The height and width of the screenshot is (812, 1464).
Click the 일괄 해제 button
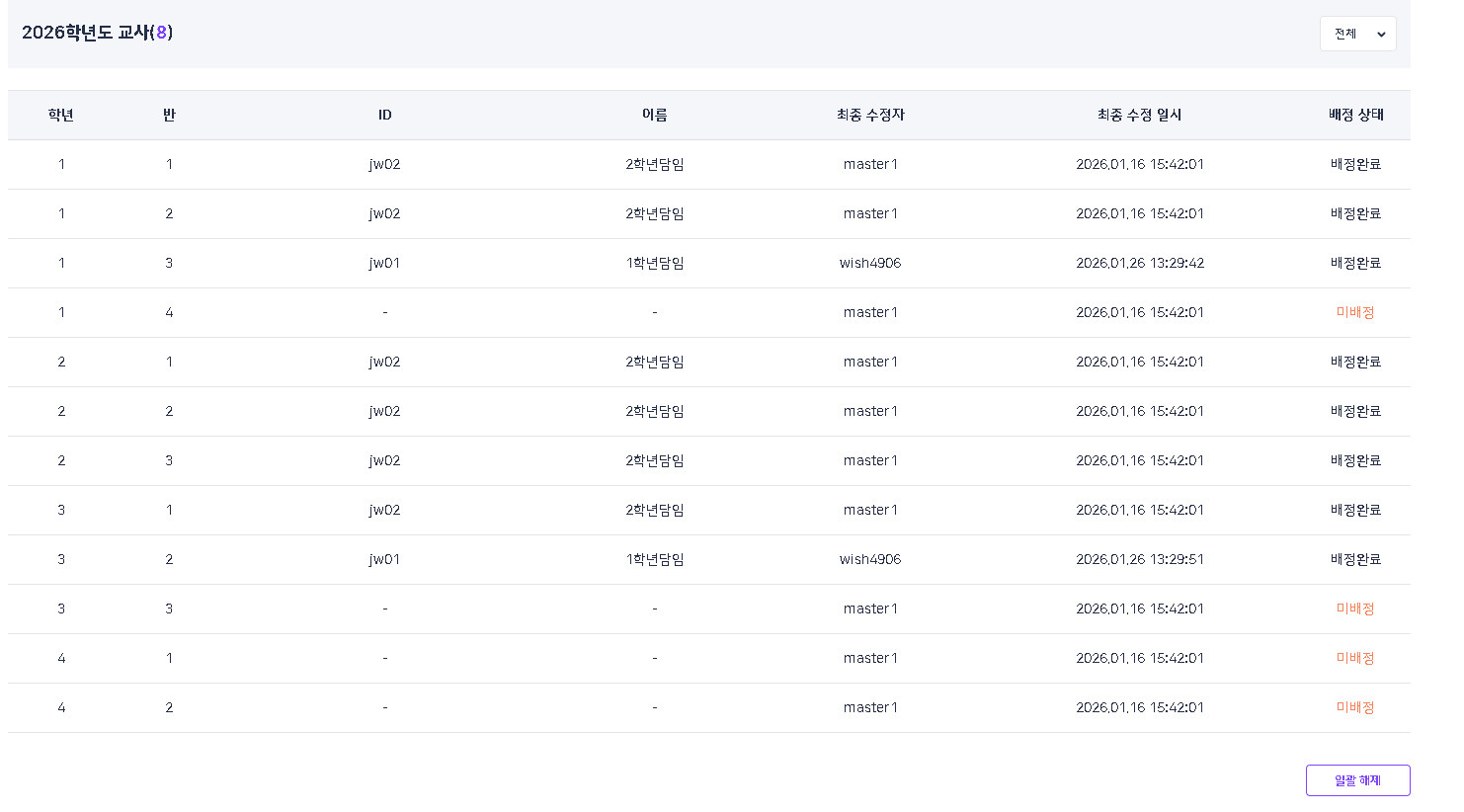point(1357,780)
